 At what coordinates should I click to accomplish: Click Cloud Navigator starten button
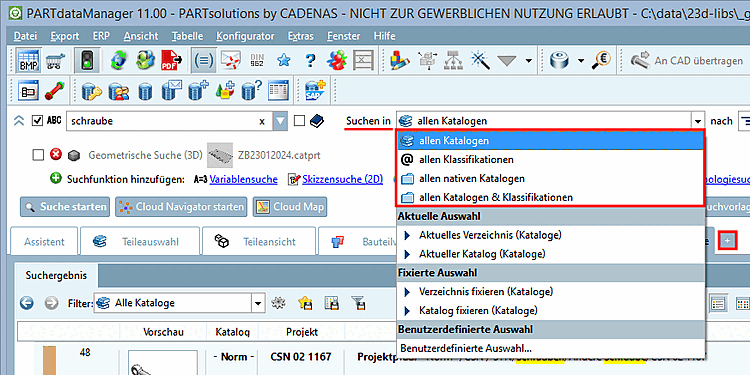181,207
